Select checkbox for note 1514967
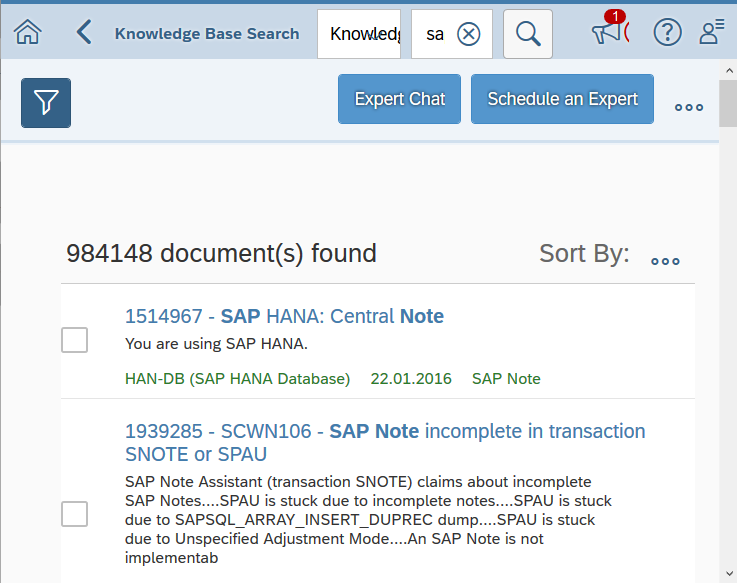 point(75,340)
